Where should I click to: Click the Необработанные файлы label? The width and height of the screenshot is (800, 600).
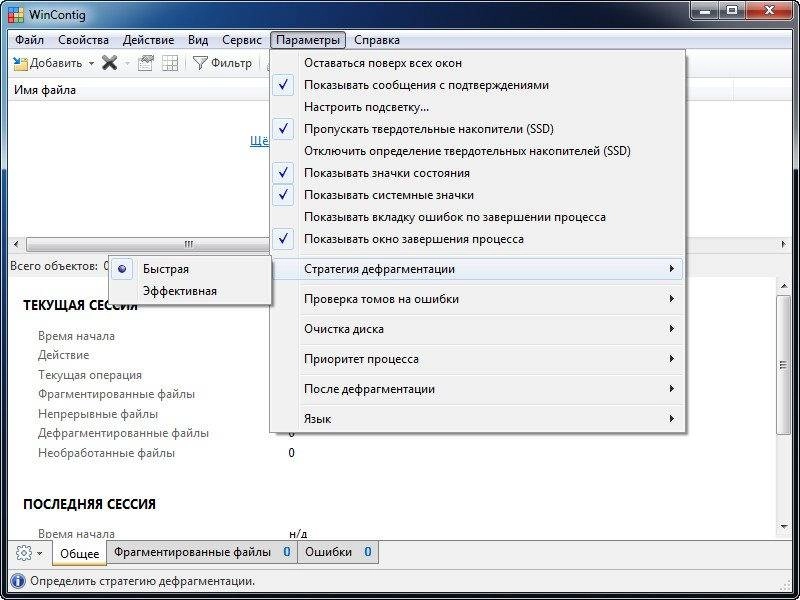[x=106, y=453]
